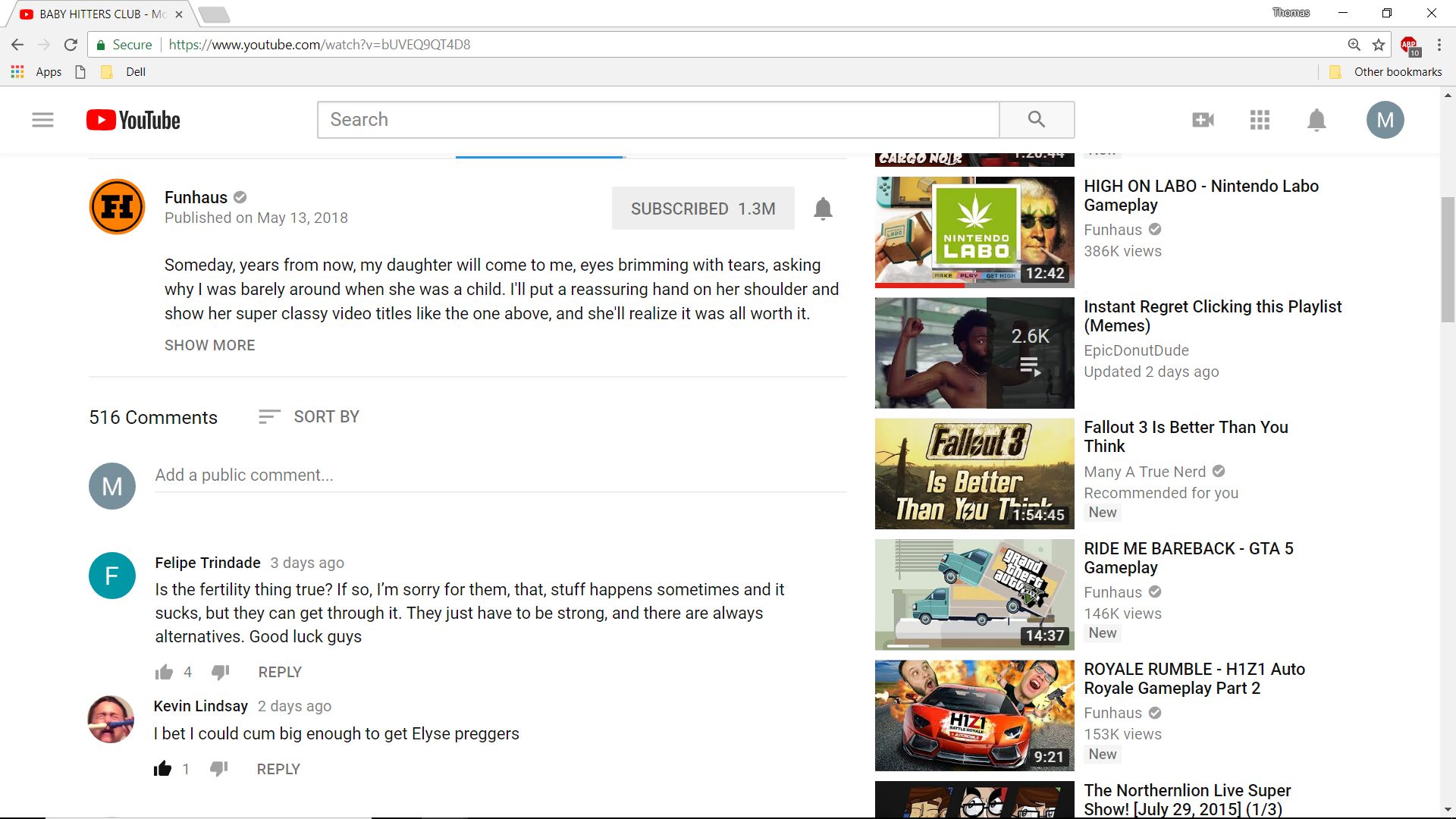Image resolution: width=1456 pixels, height=819 pixels.
Task: Reply to Felipe Trindade's comment
Action: 280,673
